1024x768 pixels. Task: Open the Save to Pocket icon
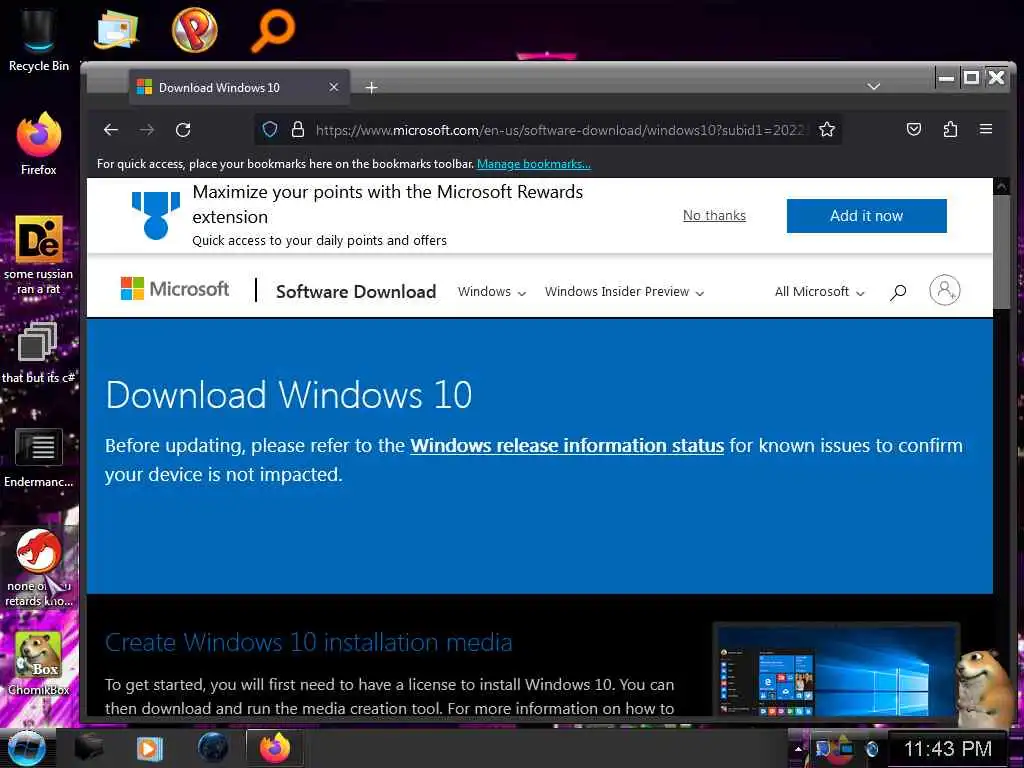914,129
